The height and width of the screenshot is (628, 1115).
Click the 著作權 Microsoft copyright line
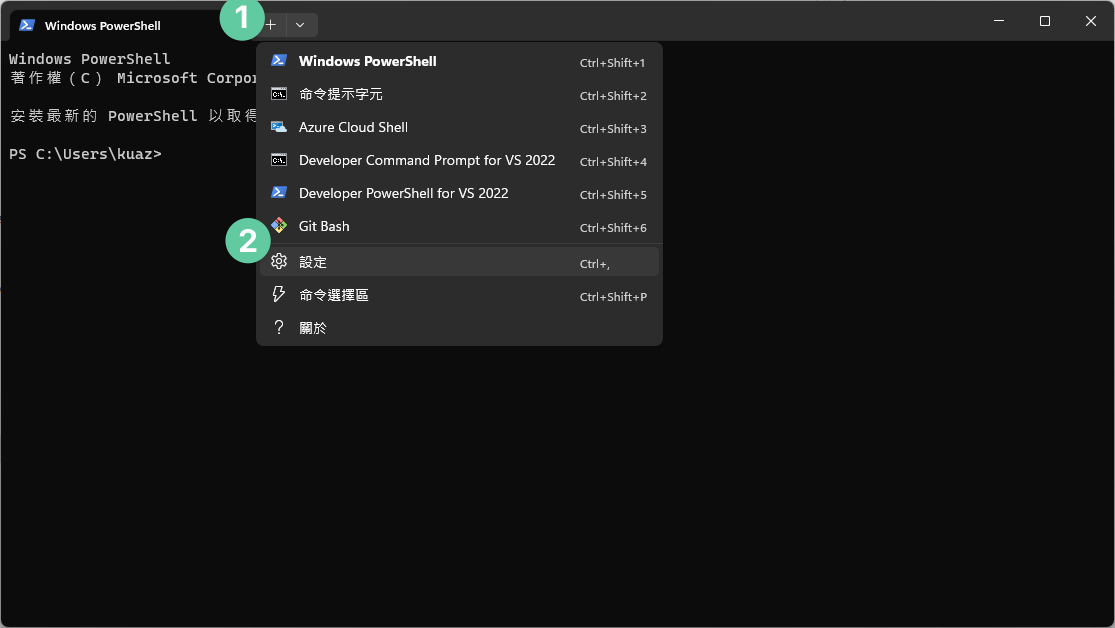(x=130, y=78)
